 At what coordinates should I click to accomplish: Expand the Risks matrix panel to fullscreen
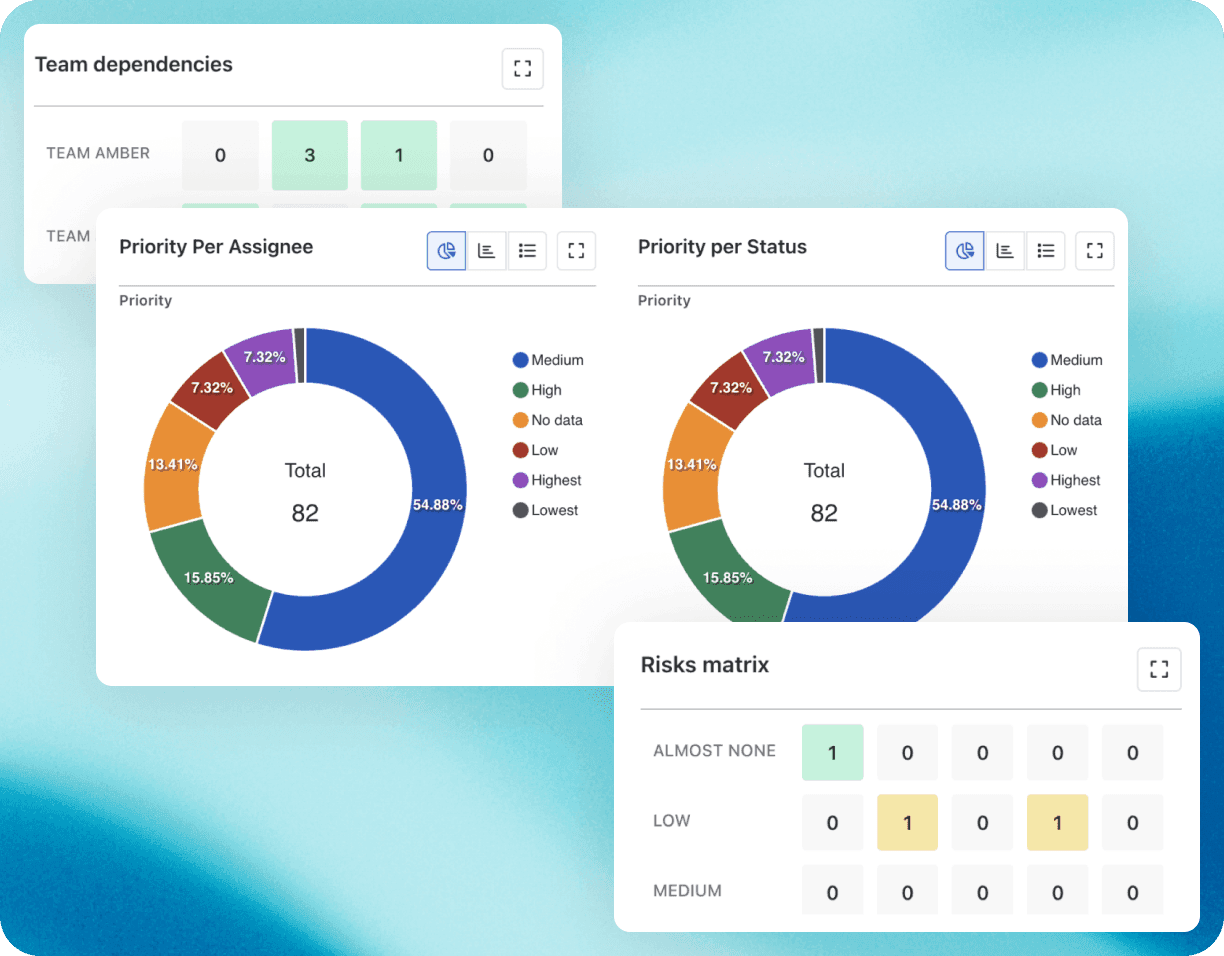[x=1159, y=669]
